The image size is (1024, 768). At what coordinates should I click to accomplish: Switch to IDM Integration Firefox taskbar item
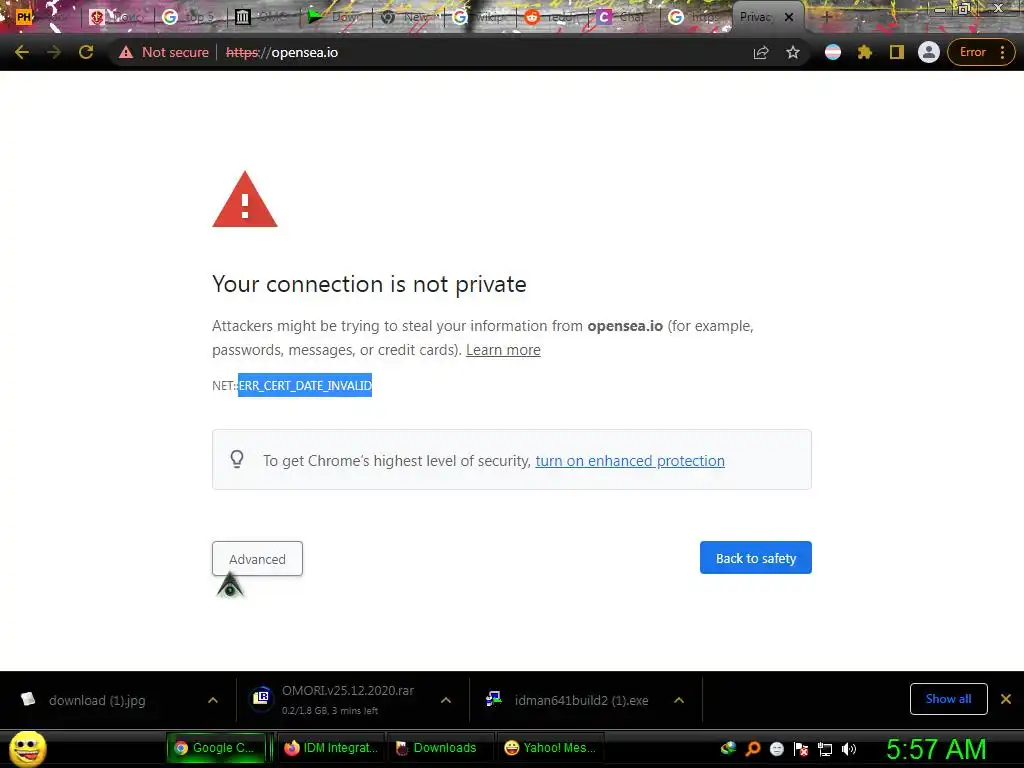[x=330, y=748]
